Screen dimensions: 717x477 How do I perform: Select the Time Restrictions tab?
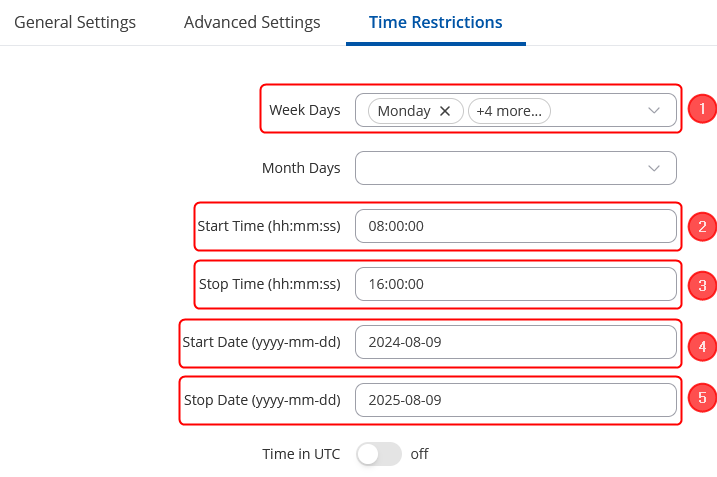click(x=435, y=22)
